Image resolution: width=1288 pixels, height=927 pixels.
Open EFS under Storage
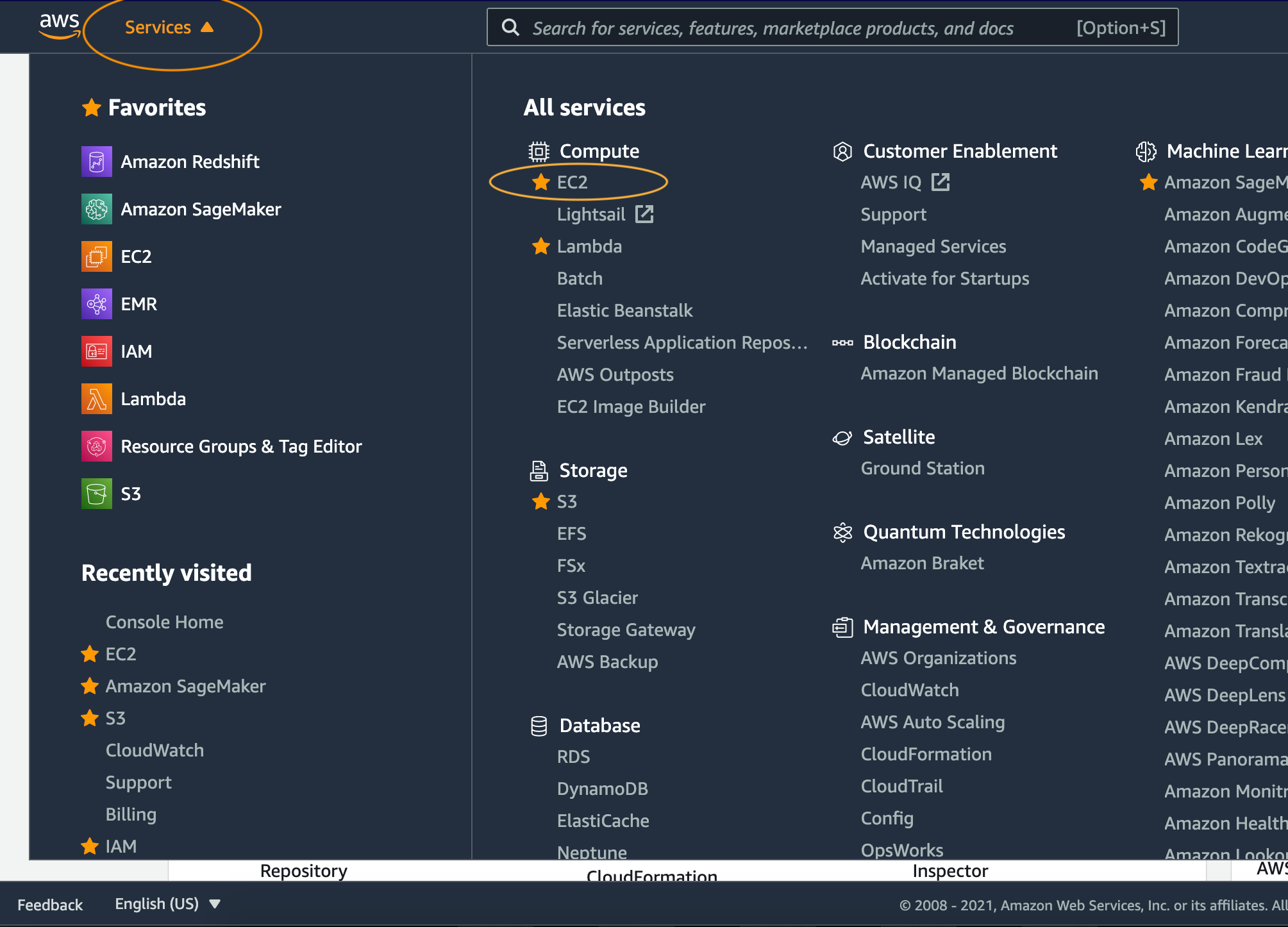(572, 533)
